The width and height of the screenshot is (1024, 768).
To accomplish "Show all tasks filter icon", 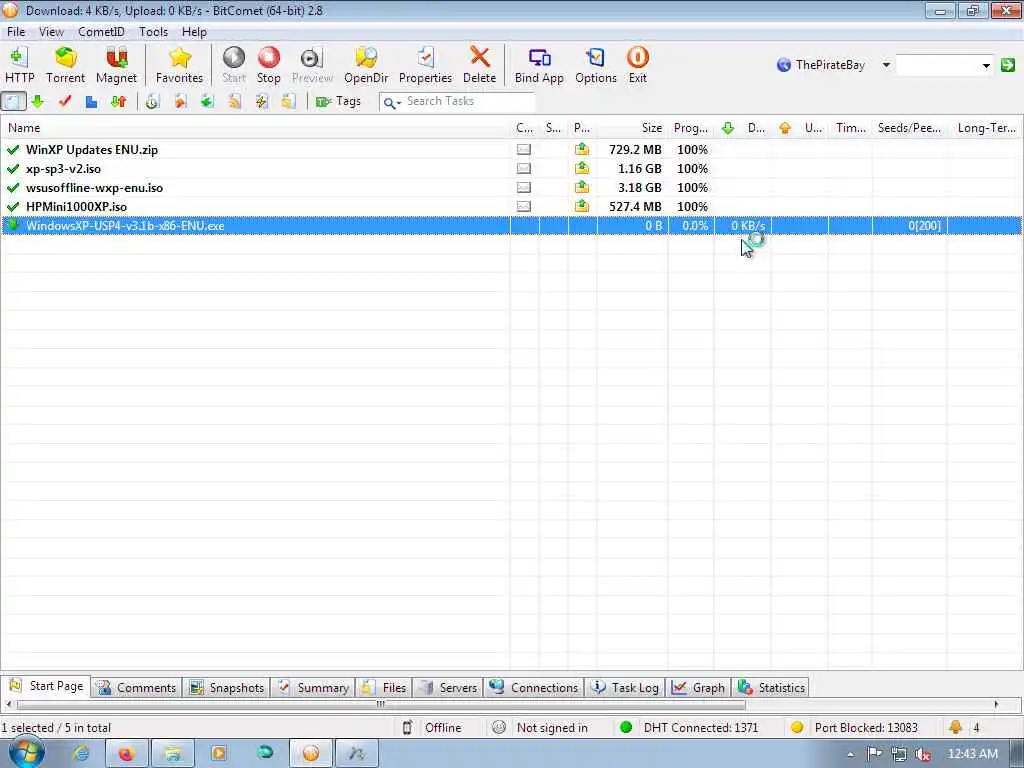I will (13, 101).
